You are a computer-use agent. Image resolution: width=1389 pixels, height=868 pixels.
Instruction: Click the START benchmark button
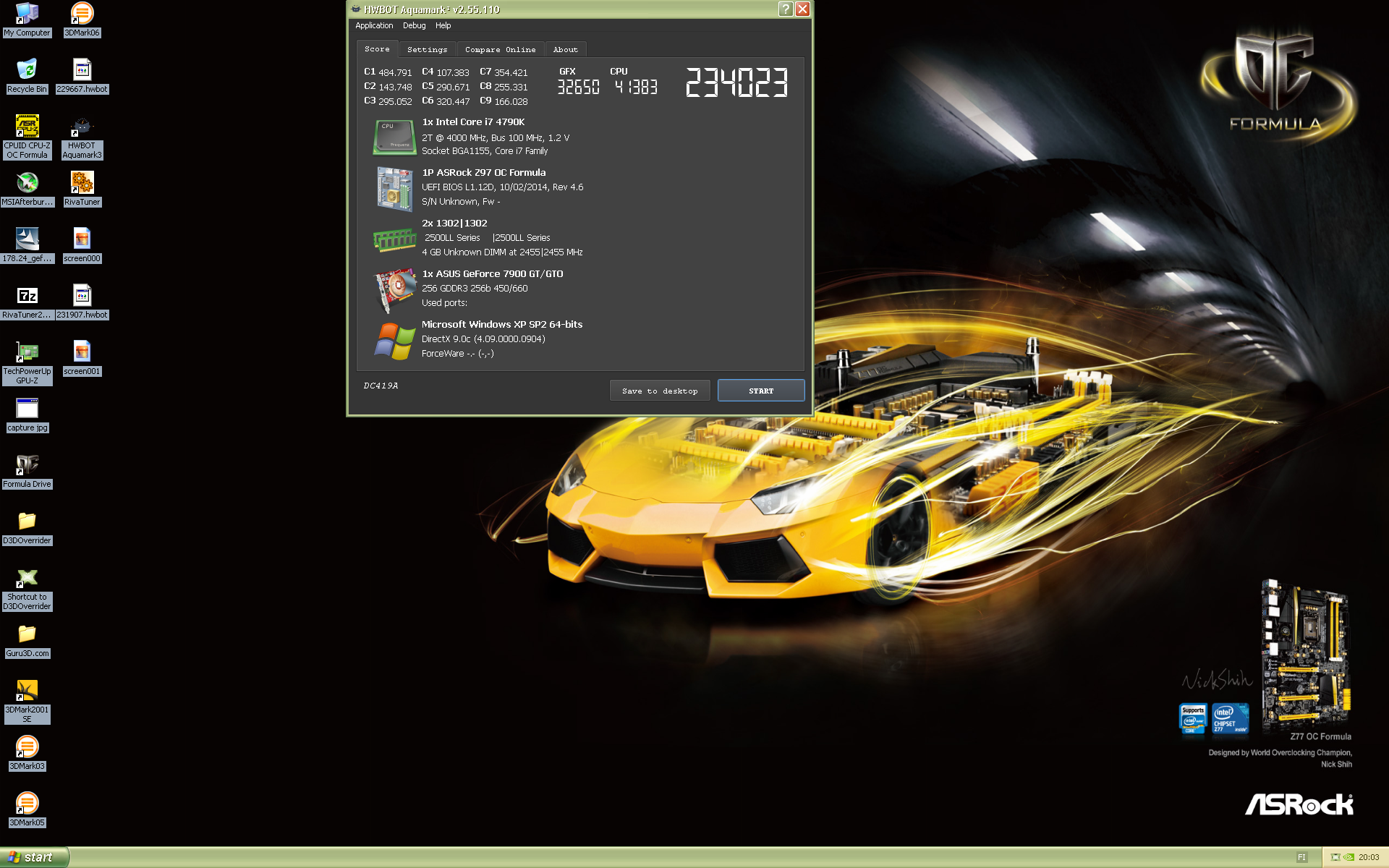pyautogui.click(x=761, y=391)
